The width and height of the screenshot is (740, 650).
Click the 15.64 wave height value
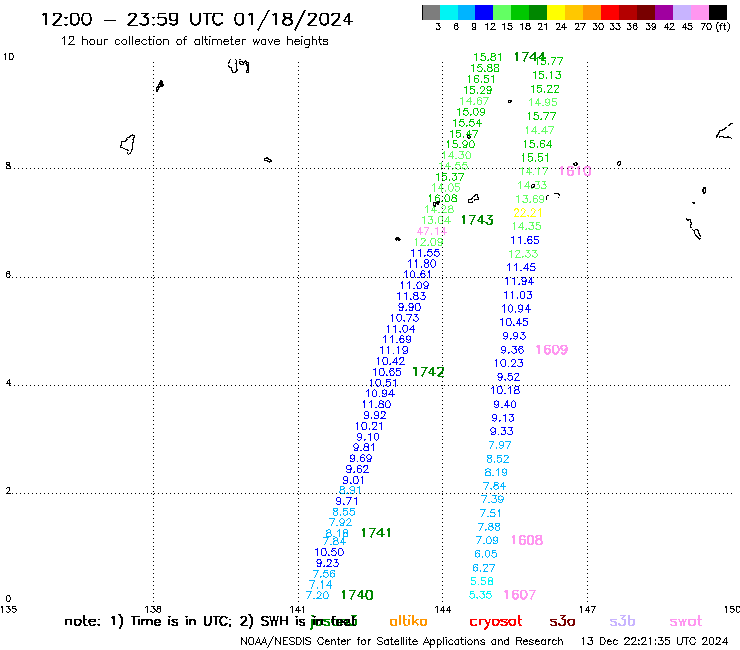click(537, 144)
